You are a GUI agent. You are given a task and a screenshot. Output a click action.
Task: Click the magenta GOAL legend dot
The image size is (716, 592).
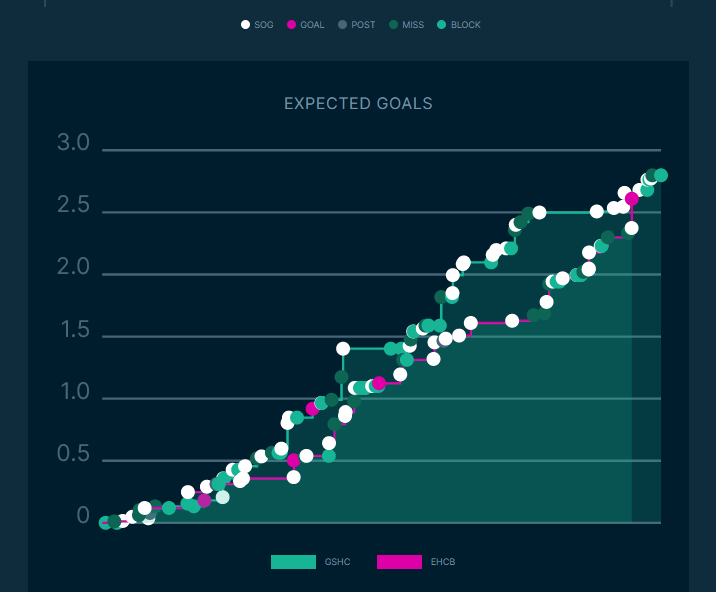[x=292, y=25]
